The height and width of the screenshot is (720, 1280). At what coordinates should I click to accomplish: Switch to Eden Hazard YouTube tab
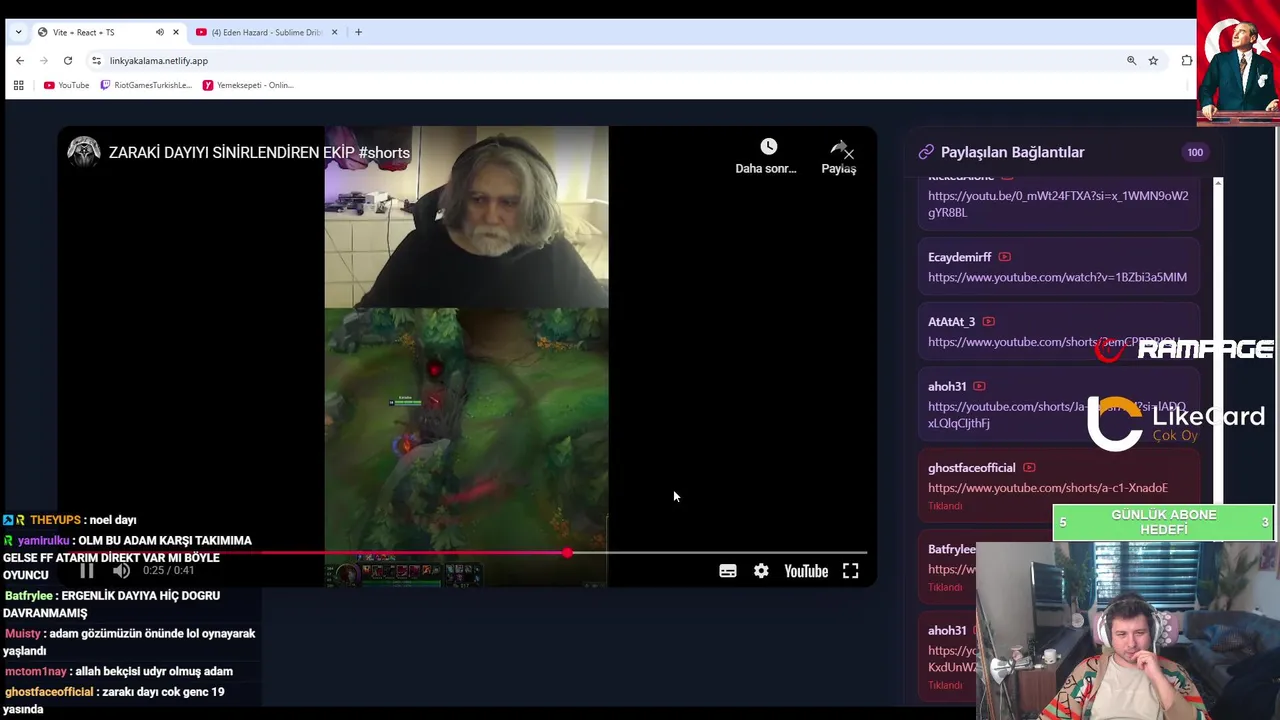pyautogui.click(x=267, y=32)
